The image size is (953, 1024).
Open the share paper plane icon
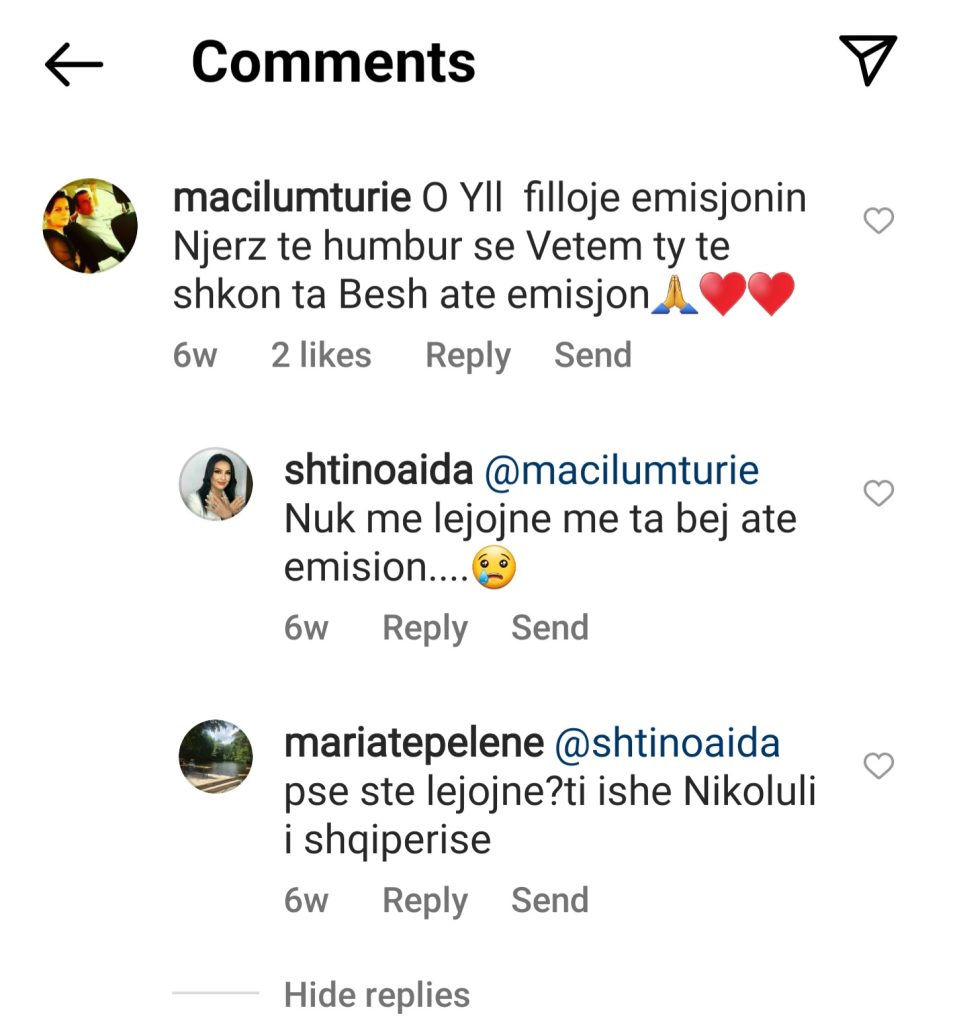[866, 61]
